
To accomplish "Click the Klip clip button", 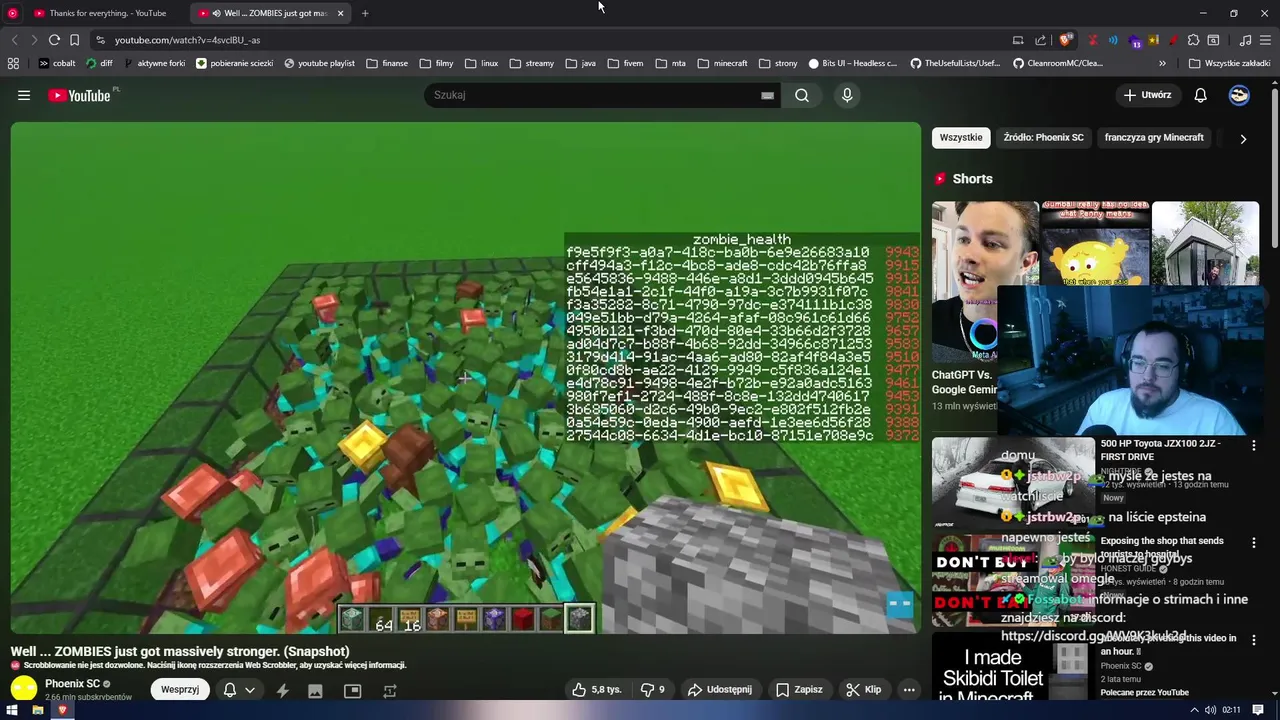I will pos(863,689).
